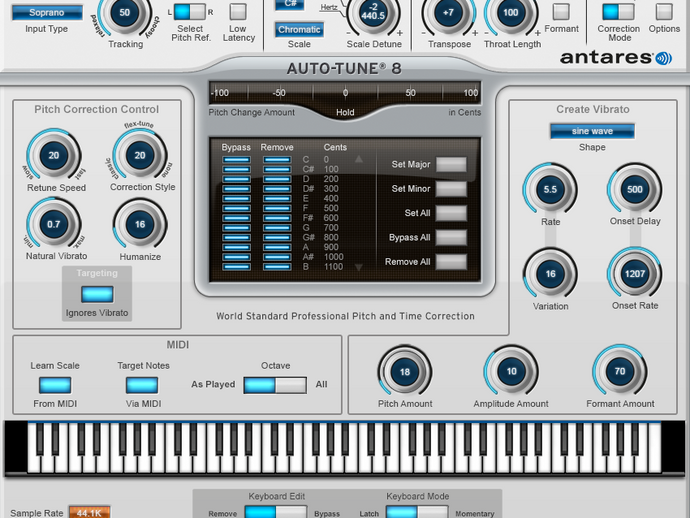Click the Variation knob
The image size is (690, 518).
point(550,274)
